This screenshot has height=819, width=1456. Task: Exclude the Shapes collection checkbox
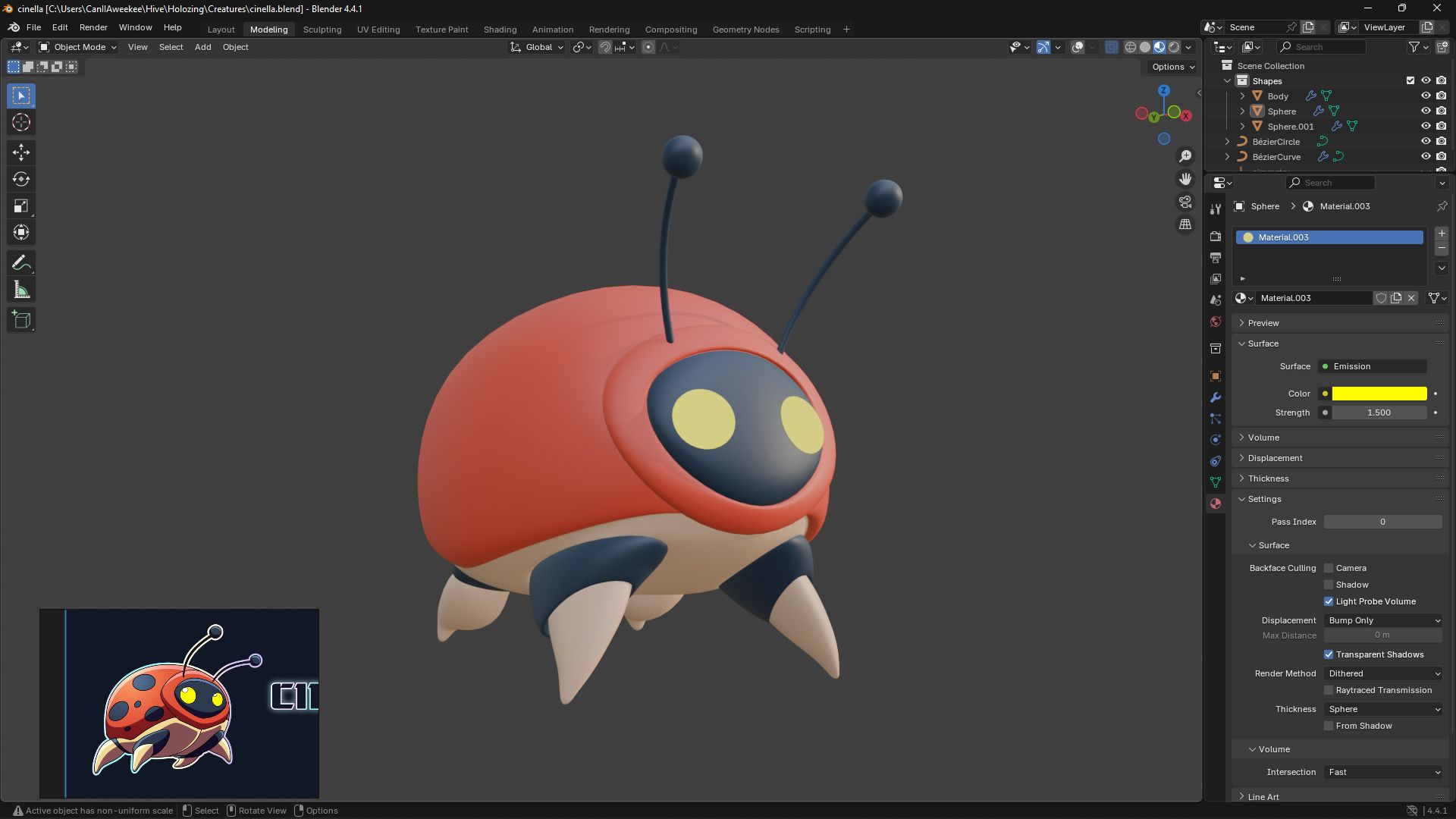pyautogui.click(x=1410, y=80)
